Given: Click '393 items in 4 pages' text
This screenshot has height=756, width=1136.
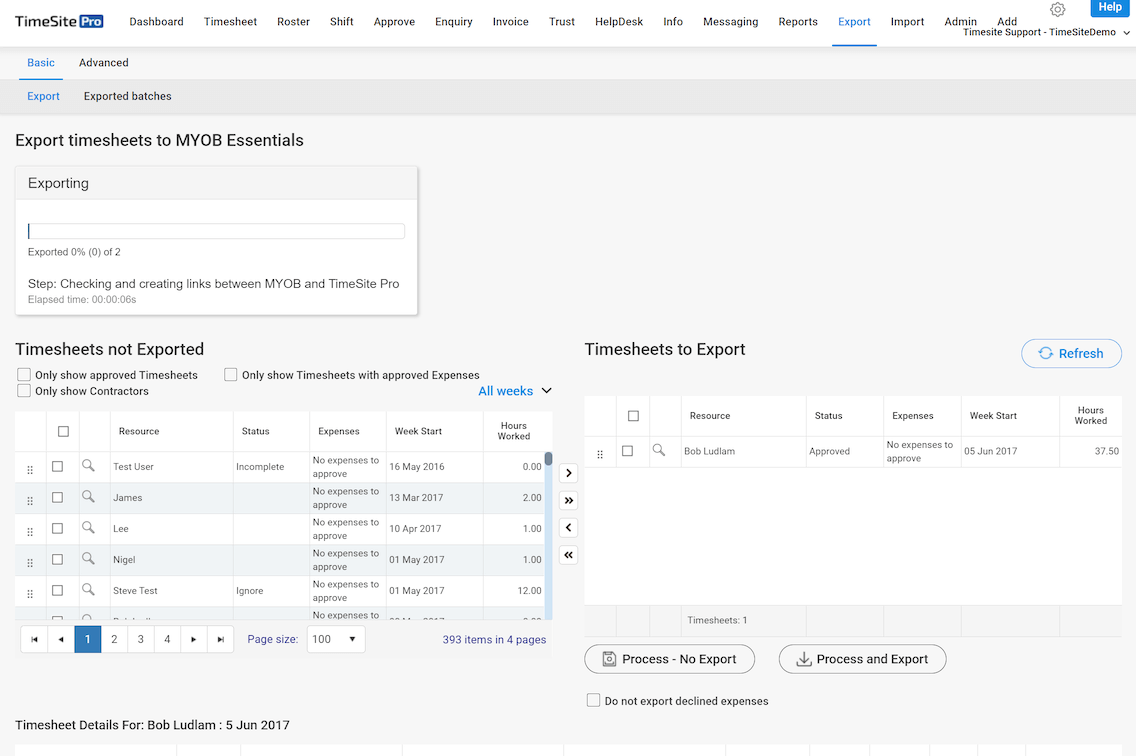Looking at the screenshot, I should click(494, 639).
